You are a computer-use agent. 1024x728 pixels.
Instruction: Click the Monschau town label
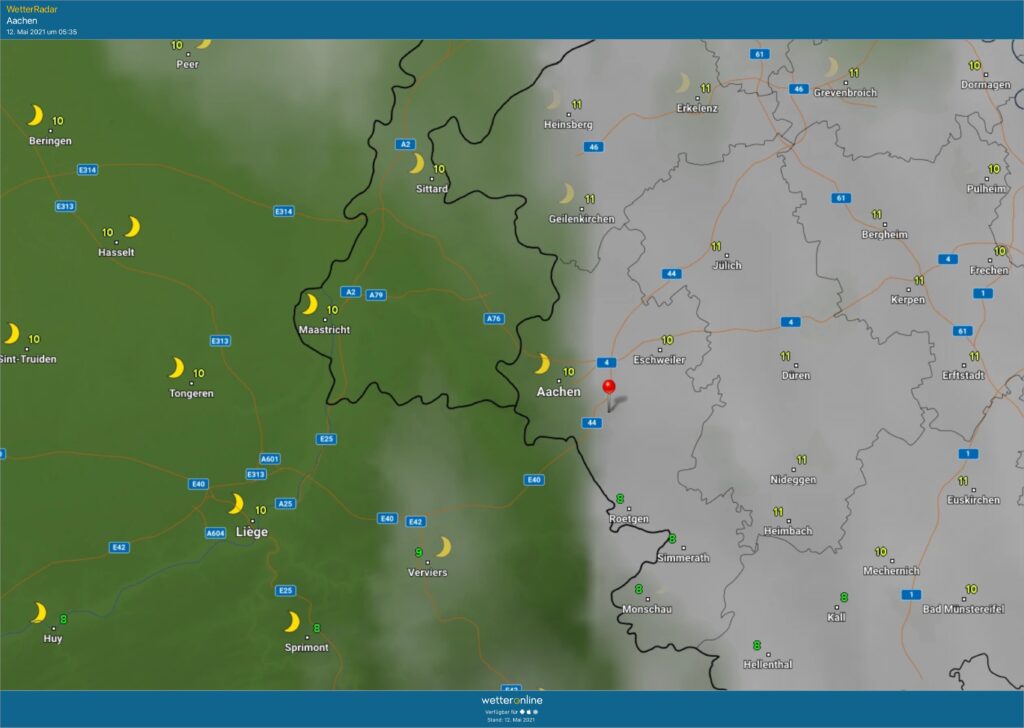(647, 609)
